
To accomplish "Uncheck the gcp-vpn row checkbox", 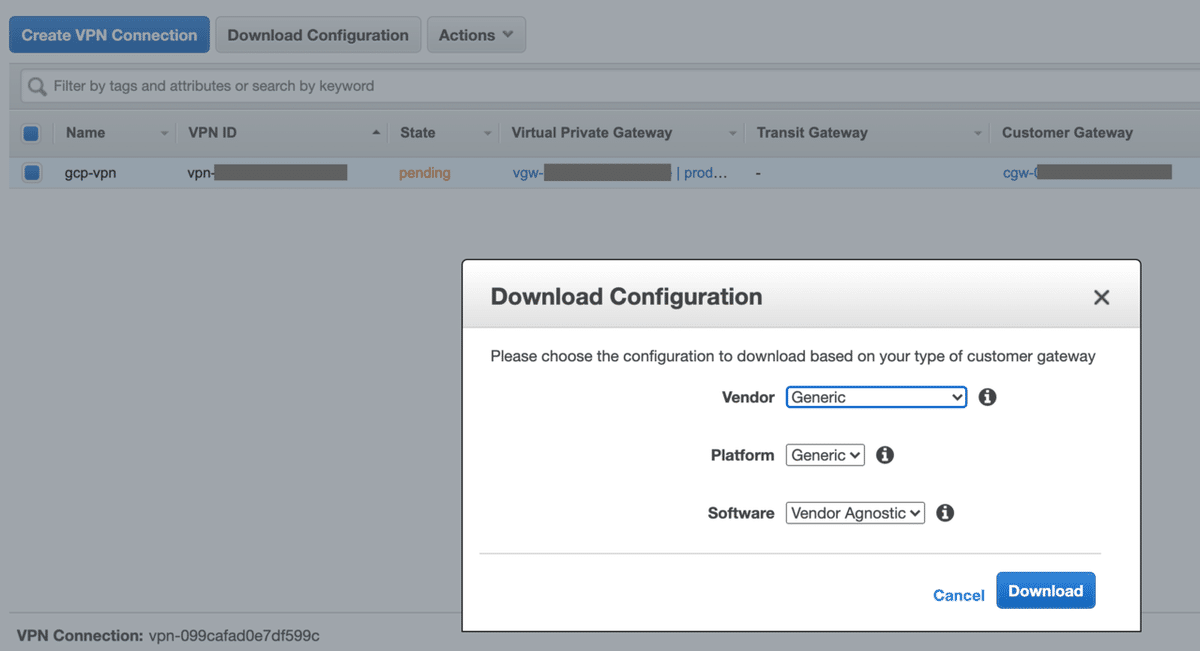I will [x=32, y=173].
